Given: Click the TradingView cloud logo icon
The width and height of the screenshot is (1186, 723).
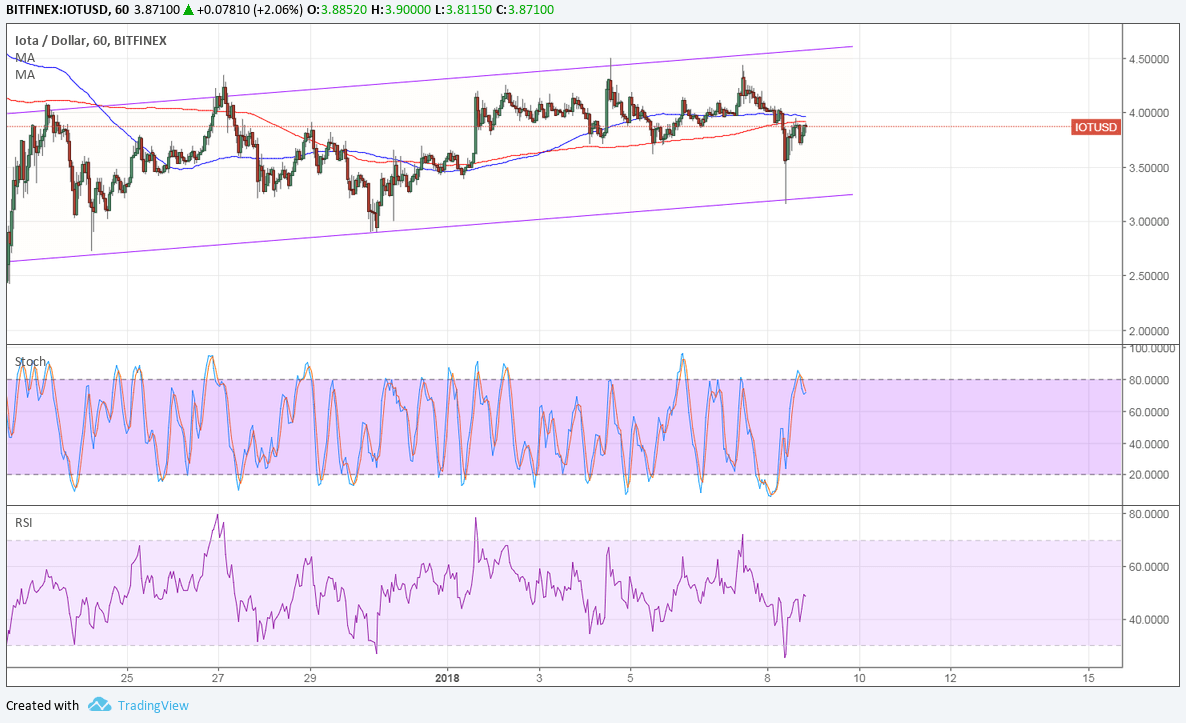Looking at the screenshot, I should pyautogui.click(x=99, y=705).
